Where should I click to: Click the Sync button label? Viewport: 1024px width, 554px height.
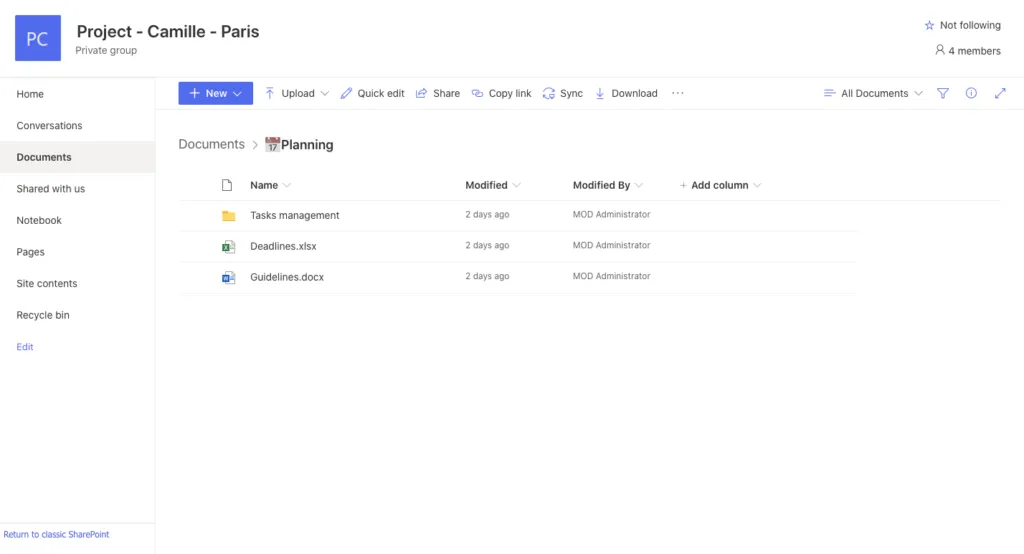click(x=571, y=93)
